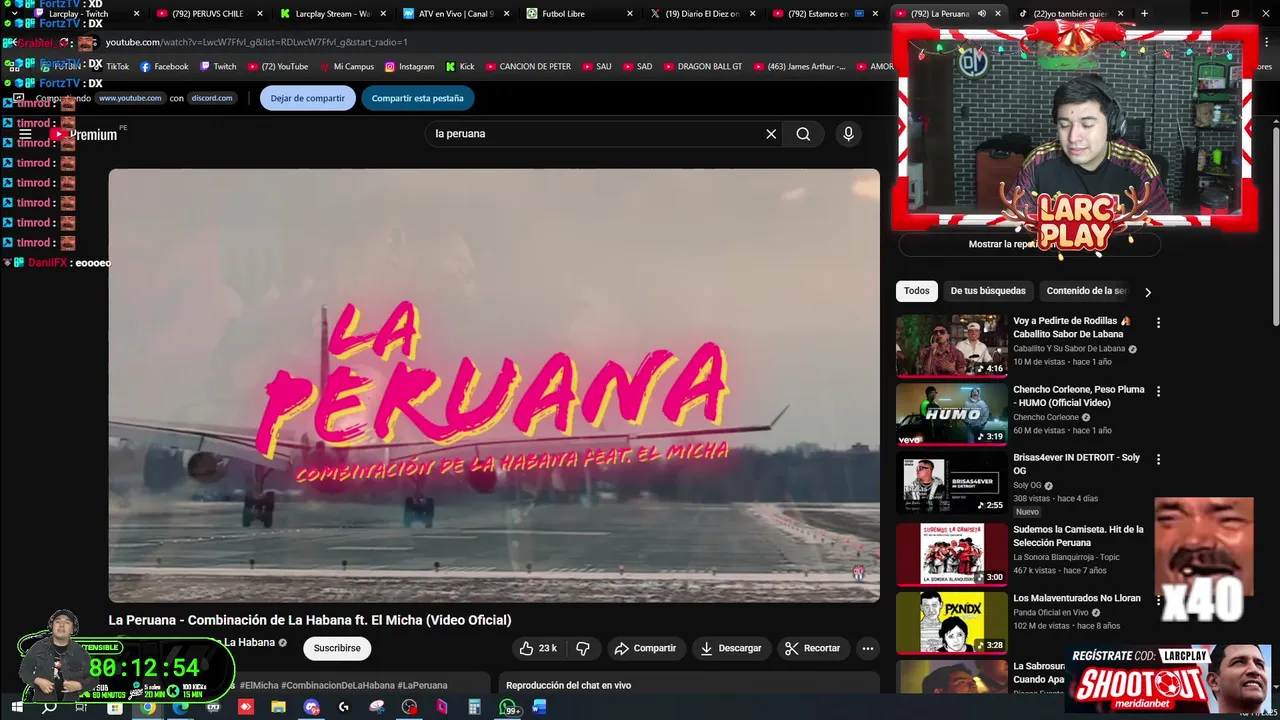Viewport: 1280px width, 720px height.
Task: Open a new browser tab
Action: pos(1144,14)
